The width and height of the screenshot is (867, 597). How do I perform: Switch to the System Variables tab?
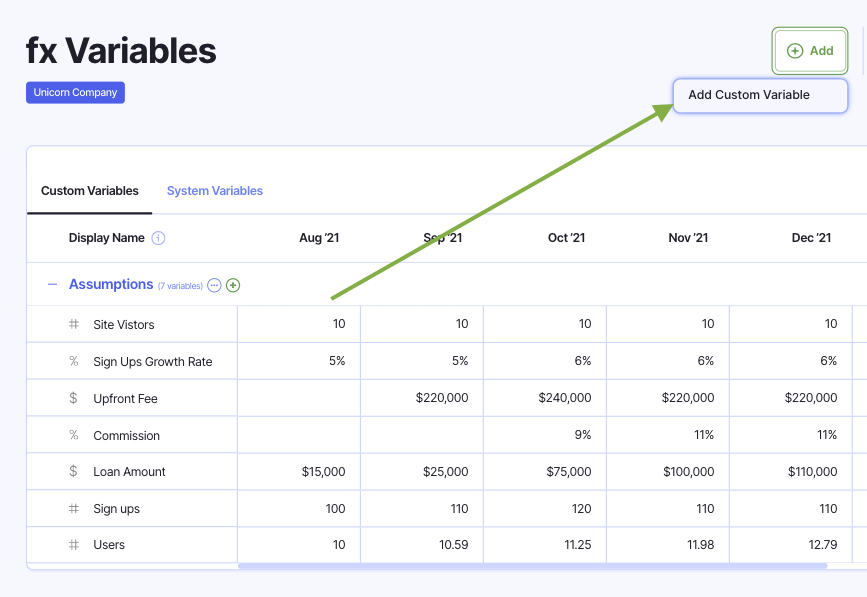click(215, 191)
